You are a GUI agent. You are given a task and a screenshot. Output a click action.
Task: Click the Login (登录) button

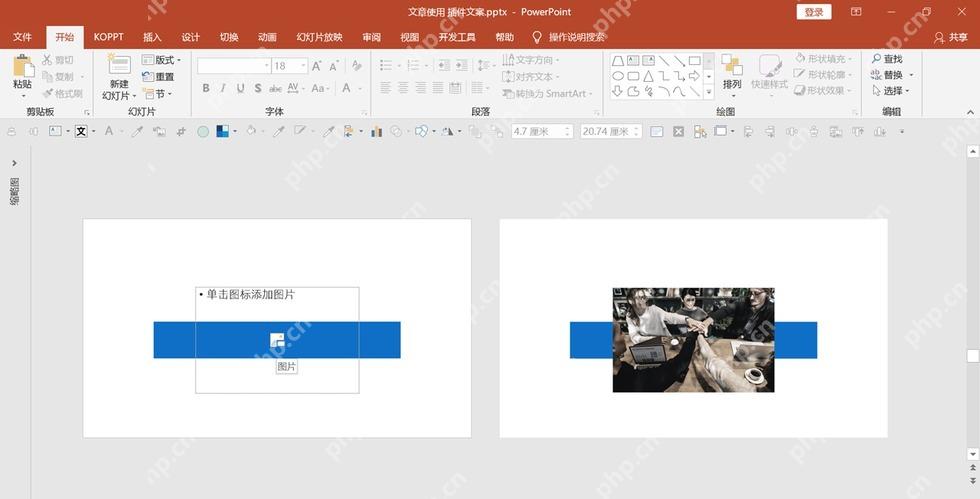[814, 12]
